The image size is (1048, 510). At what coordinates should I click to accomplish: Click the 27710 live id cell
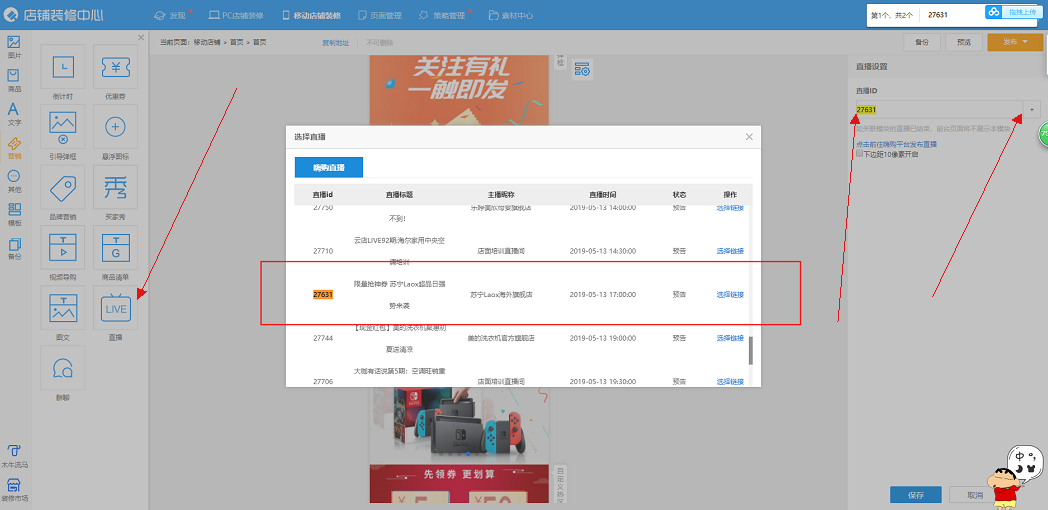(323, 251)
